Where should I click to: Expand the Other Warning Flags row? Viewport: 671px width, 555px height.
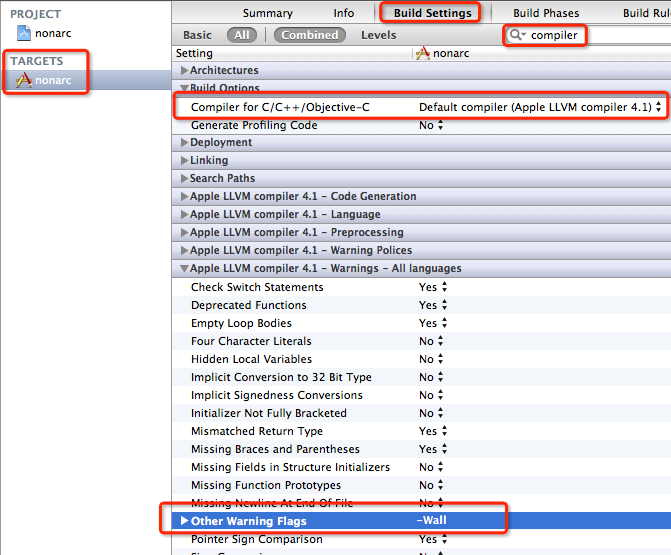pos(183,521)
